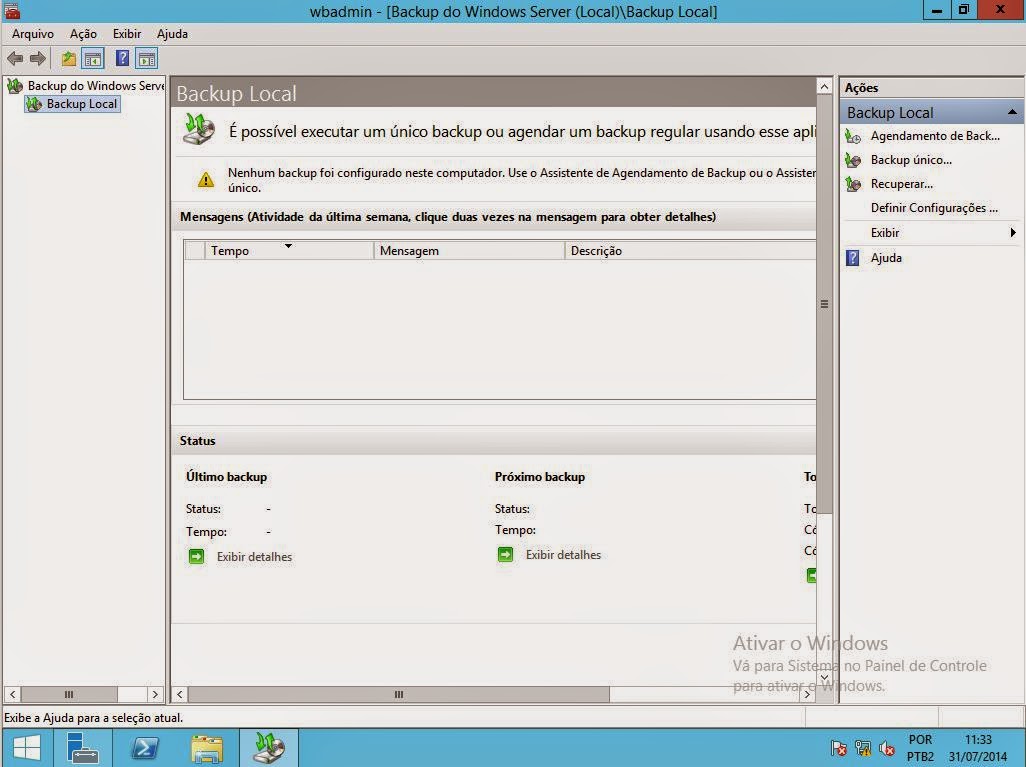Click the network tray icon
1026x767 pixels.
pyautogui.click(x=863, y=748)
